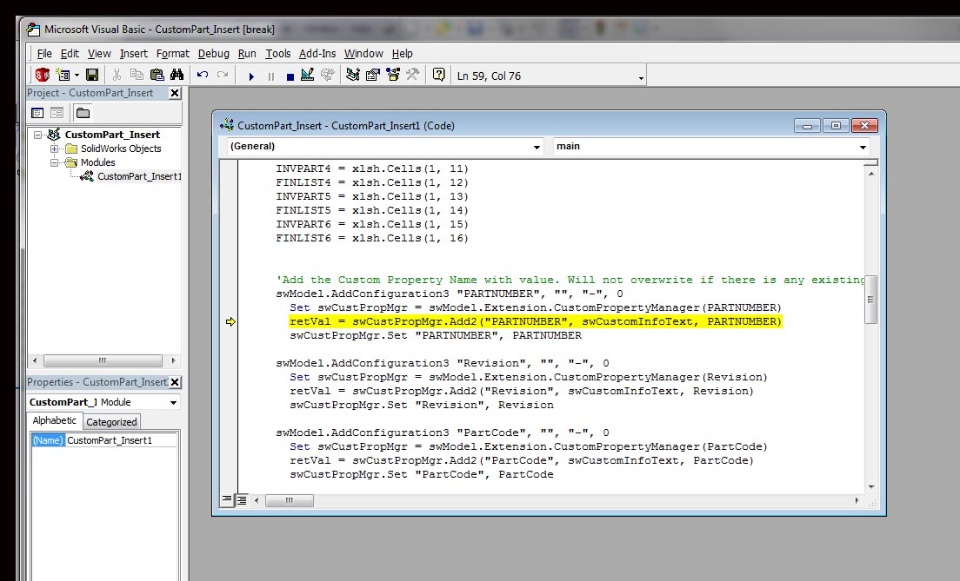Click the code window scroll up arrow
Image resolution: width=960 pixels, height=581 pixels.
(x=871, y=174)
